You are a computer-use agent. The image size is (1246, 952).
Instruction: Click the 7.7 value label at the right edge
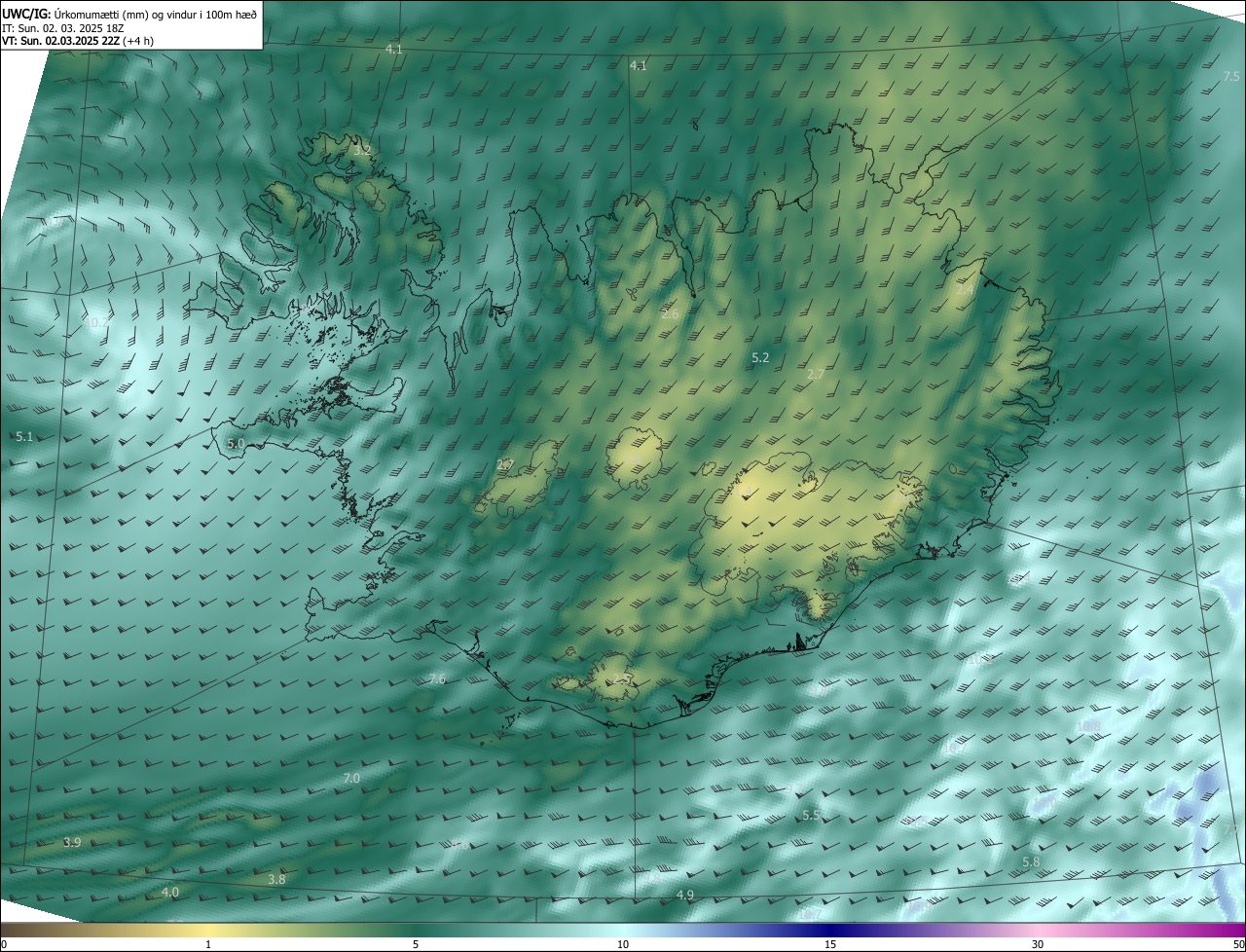[x=1231, y=828]
